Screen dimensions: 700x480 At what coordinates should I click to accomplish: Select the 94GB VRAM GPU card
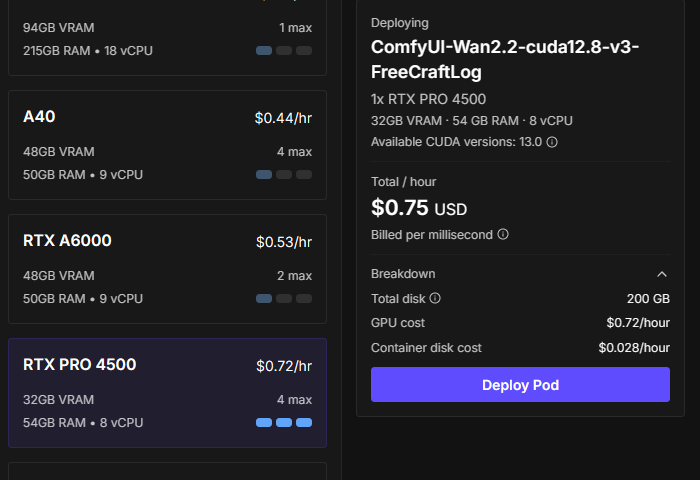pos(167,38)
